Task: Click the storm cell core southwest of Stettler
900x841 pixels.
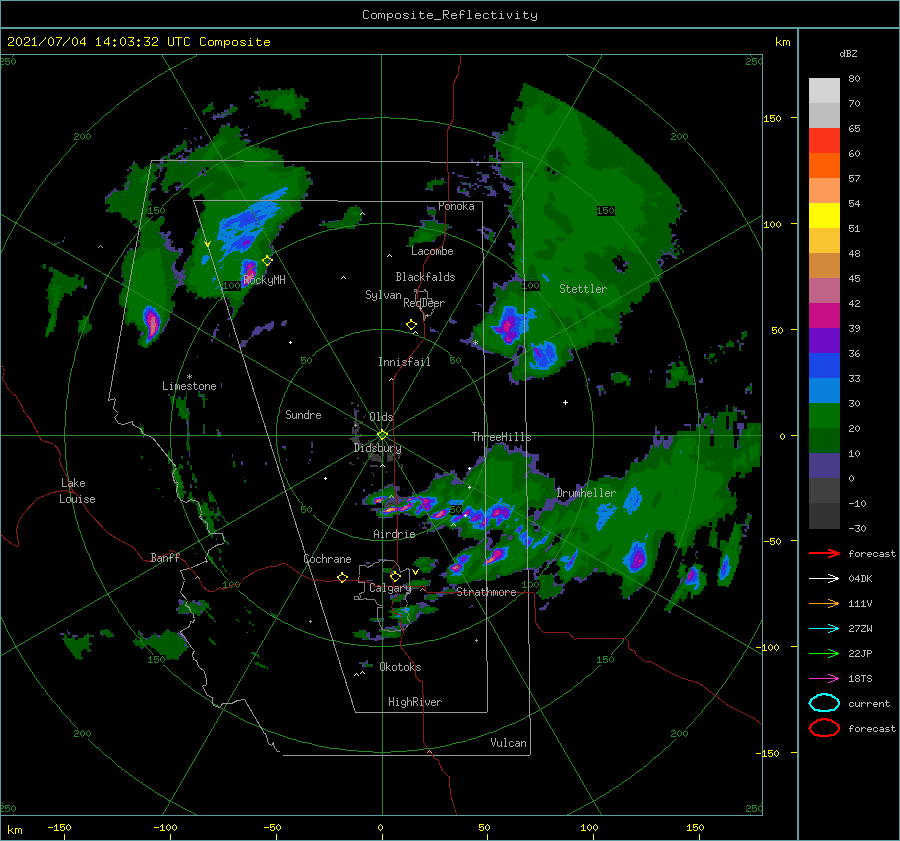Action: coord(509,325)
